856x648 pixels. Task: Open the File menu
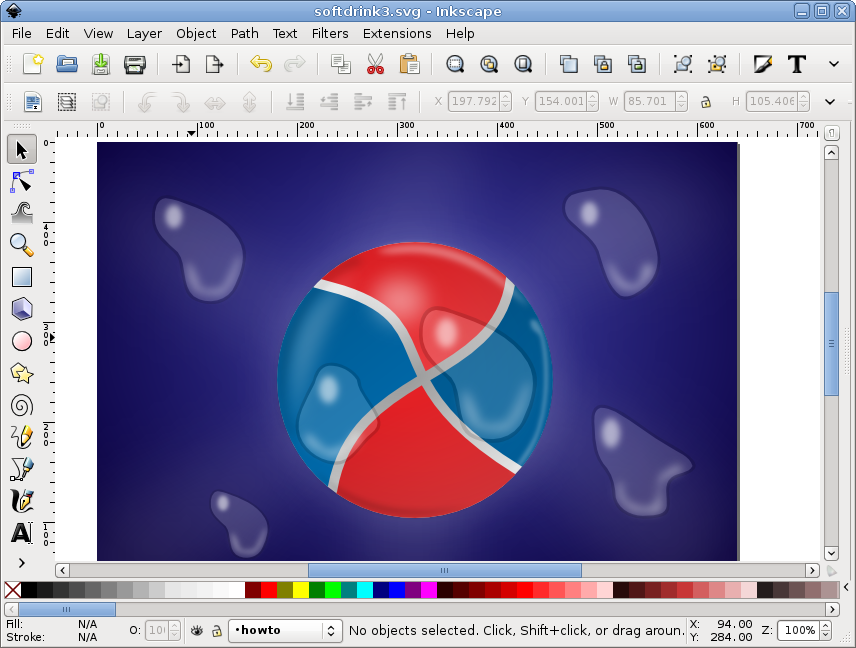click(21, 33)
